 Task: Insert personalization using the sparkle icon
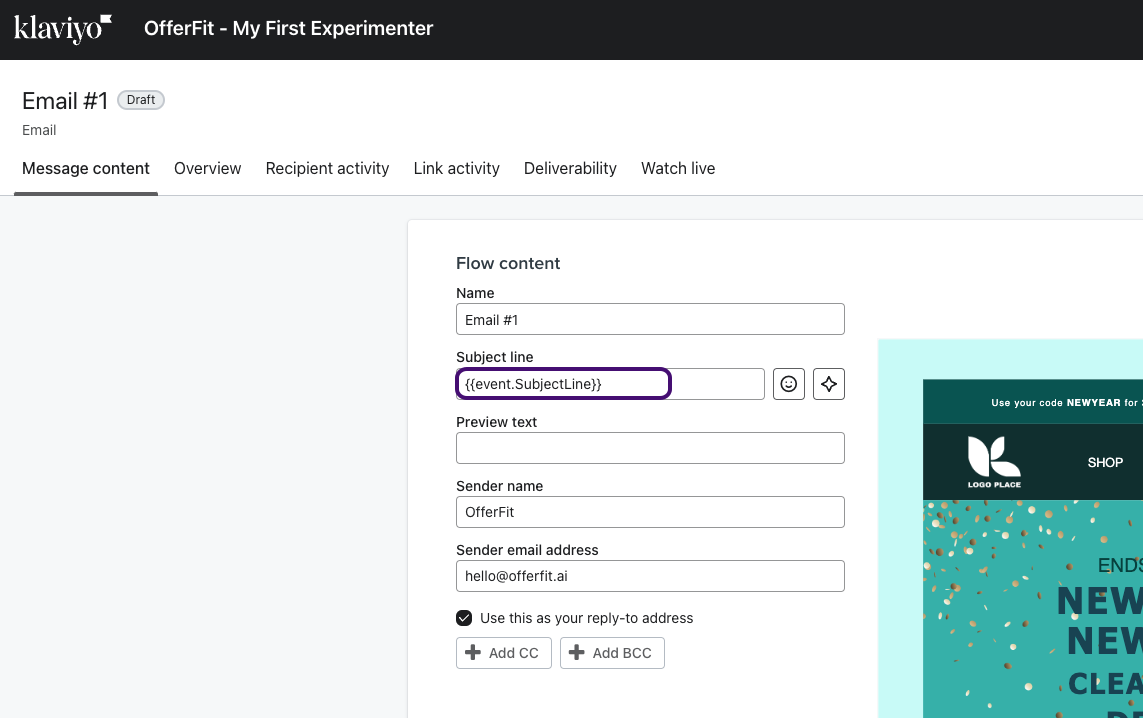click(x=828, y=383)
